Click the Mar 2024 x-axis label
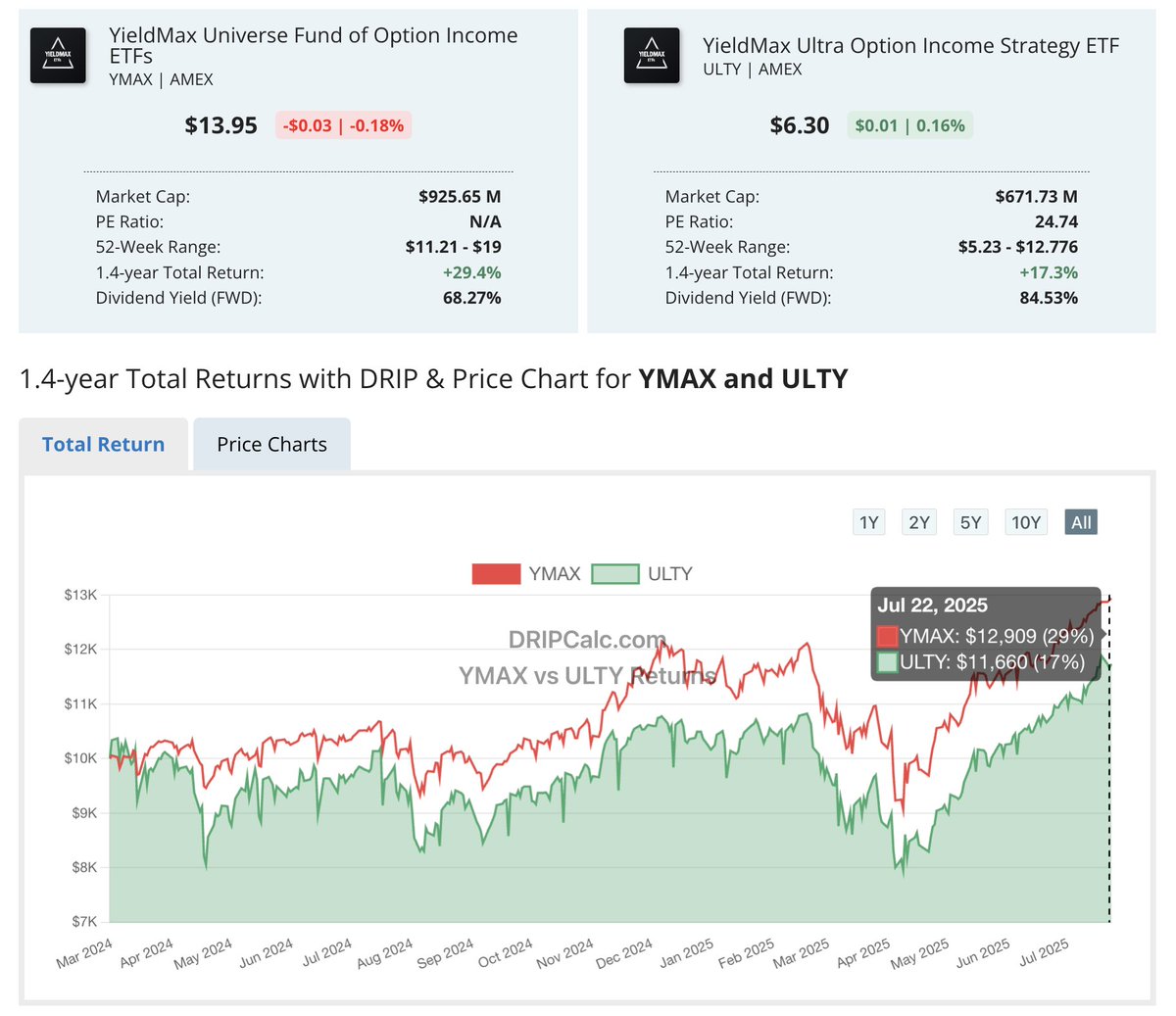 pyautogui.click(x=84, y=953)
